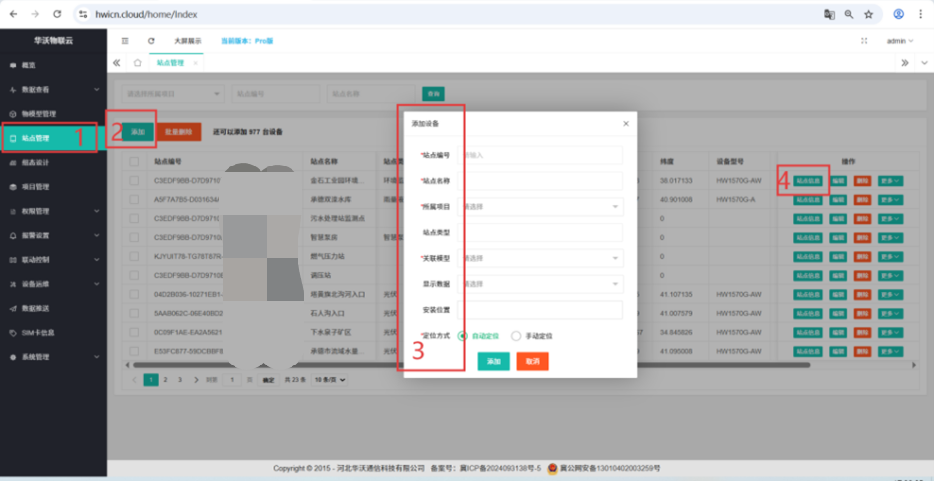The height and width of the screenshot is (481, 934).
Task: Expand the admin user dropdown menu
Action: click(x=900, y=41)
